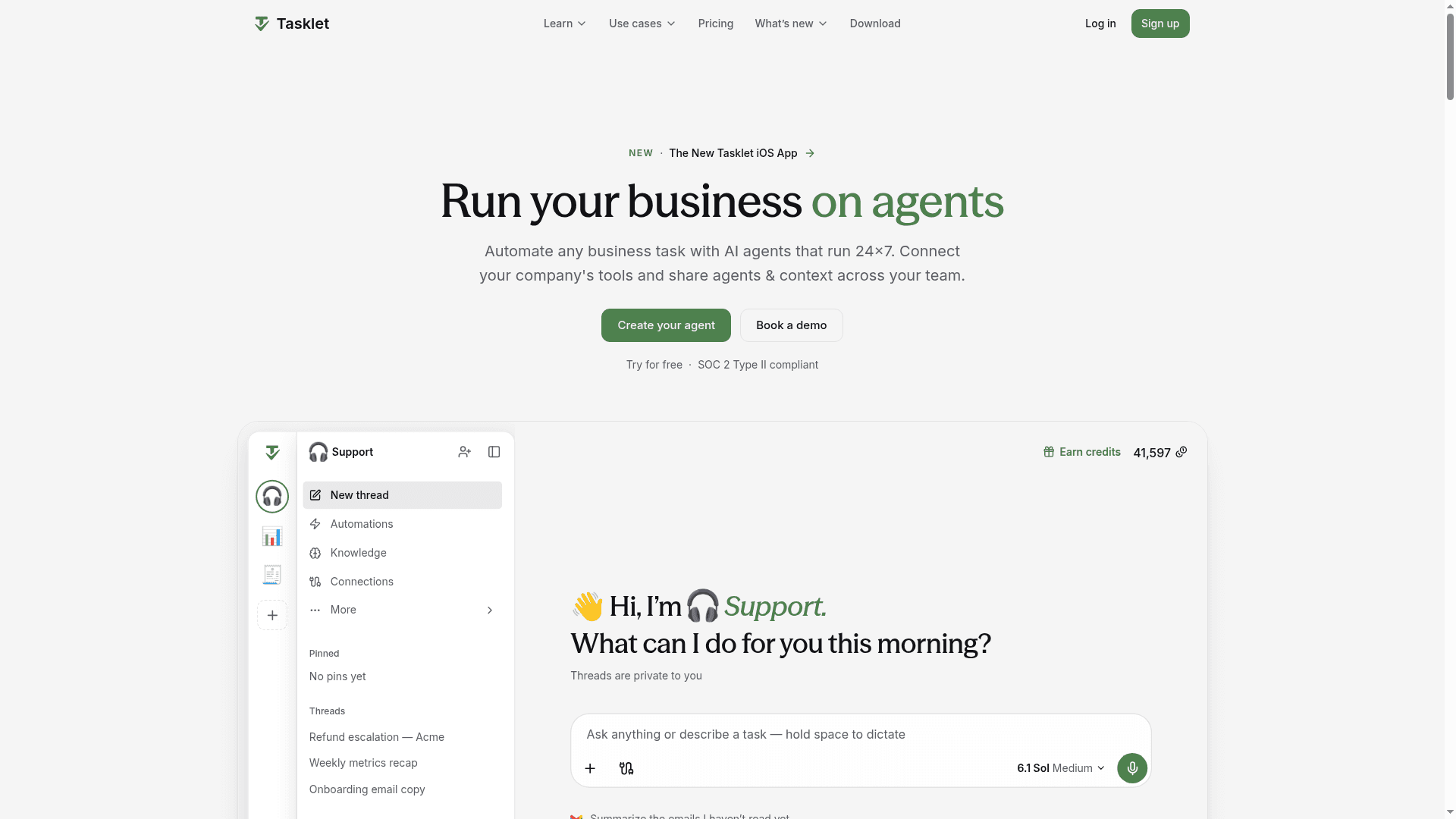Open the Pricing page

[x=716, y=24]
